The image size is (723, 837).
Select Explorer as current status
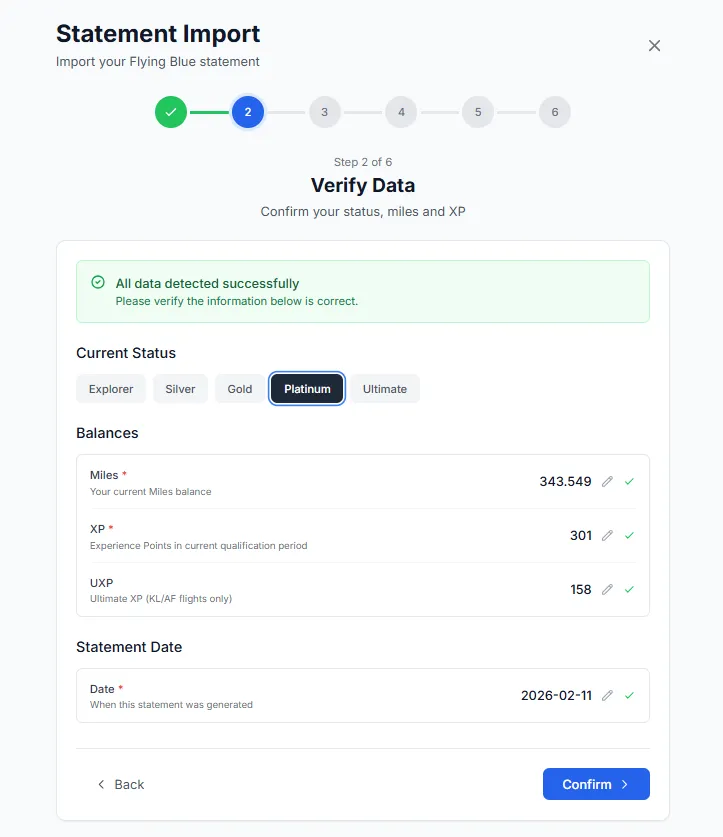point(110,388)
